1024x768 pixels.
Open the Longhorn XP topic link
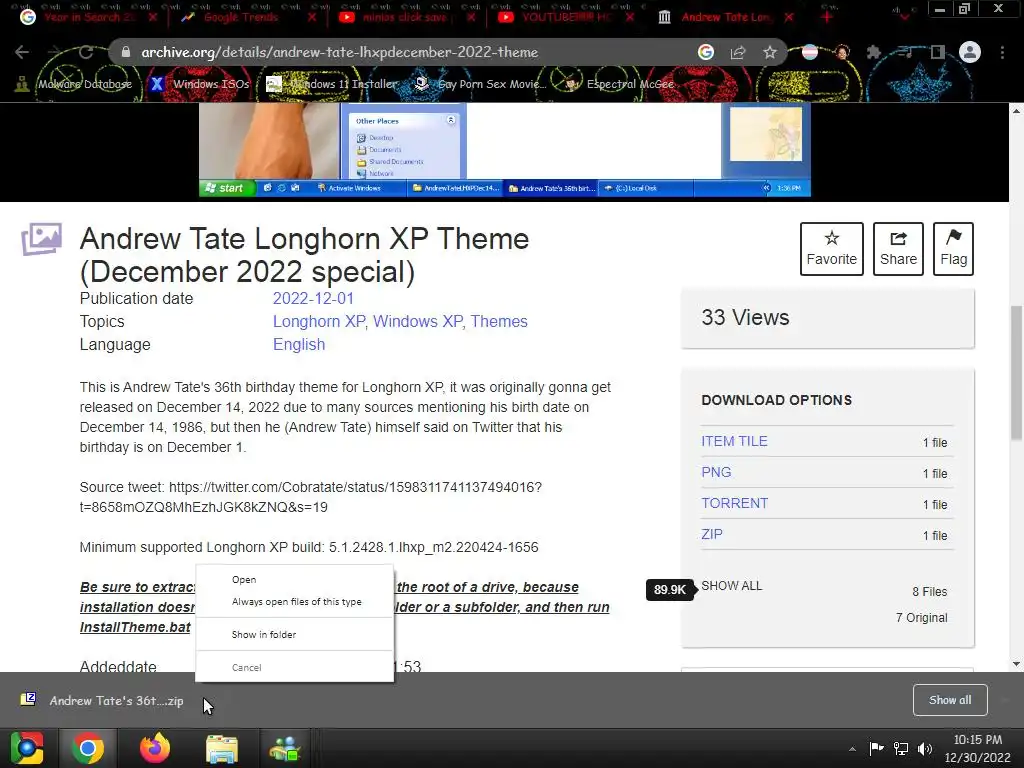pyautogui.click(x=319, y=321)
